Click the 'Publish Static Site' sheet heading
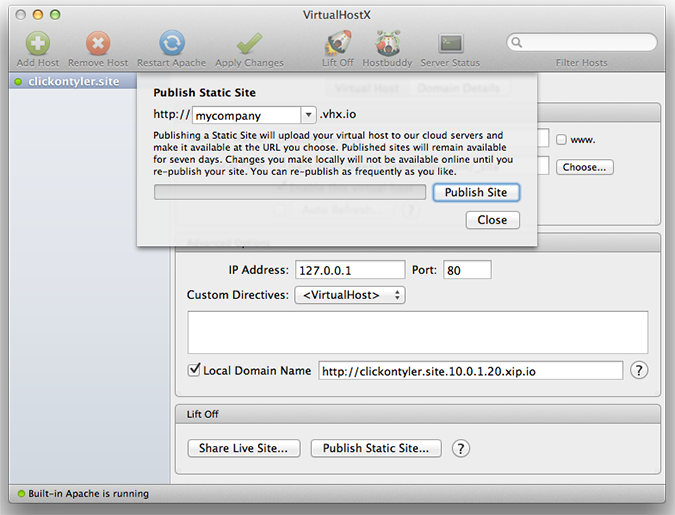 pos(204,93)
